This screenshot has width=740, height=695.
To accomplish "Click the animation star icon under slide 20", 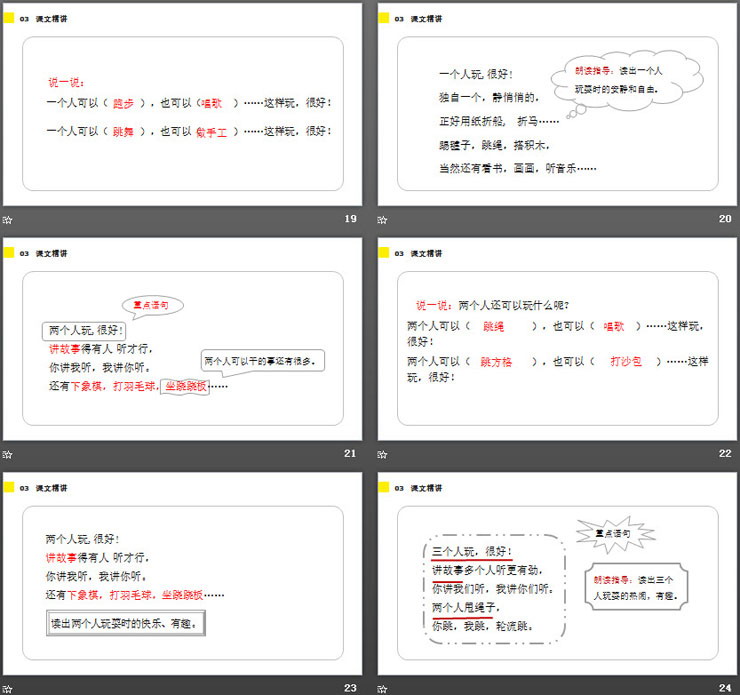I will tap(383, 220).
